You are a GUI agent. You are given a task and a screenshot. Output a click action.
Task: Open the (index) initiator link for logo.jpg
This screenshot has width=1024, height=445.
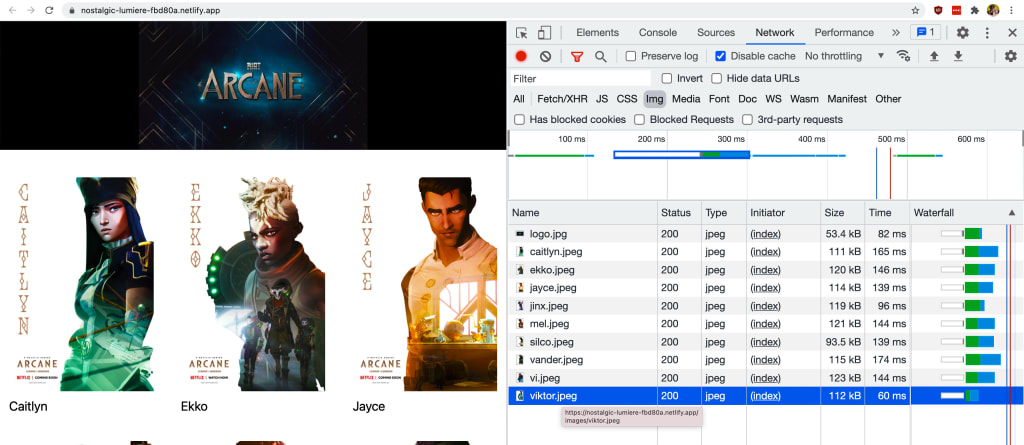pyautogui.click(x=765, y=234)
